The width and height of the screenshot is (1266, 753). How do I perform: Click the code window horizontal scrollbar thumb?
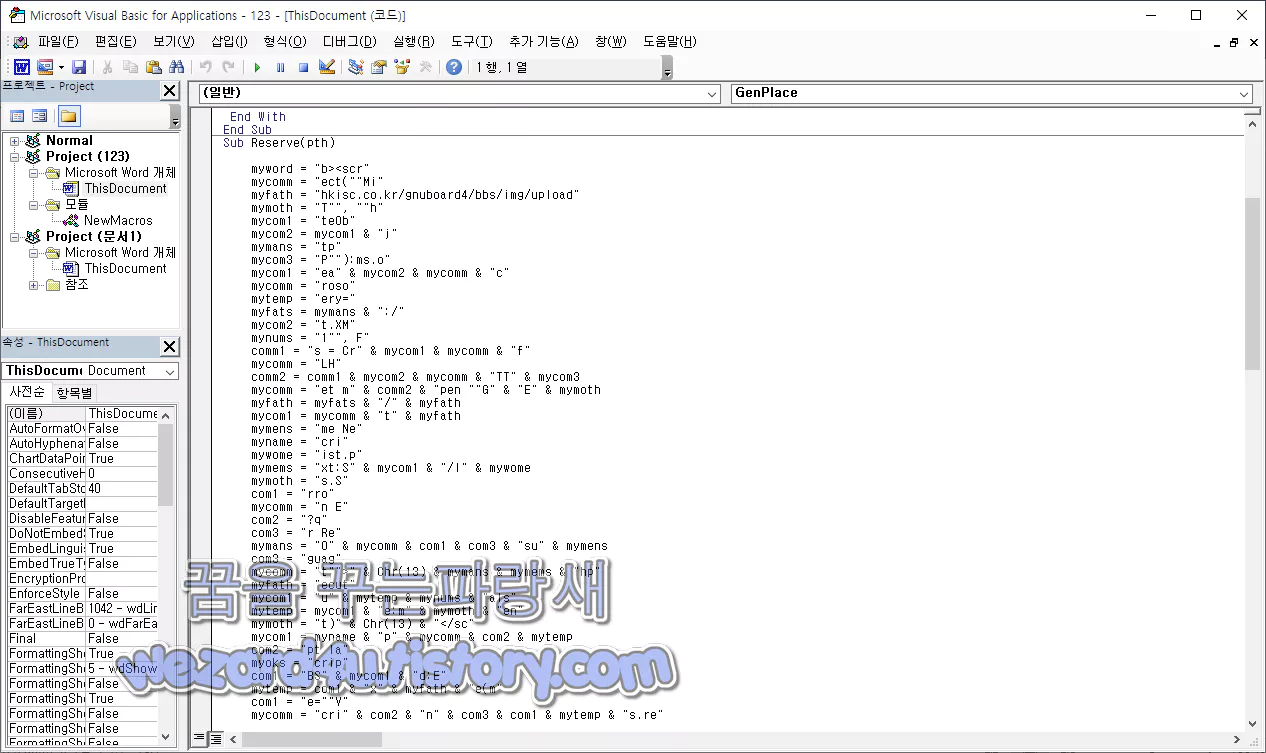(311, 739)
